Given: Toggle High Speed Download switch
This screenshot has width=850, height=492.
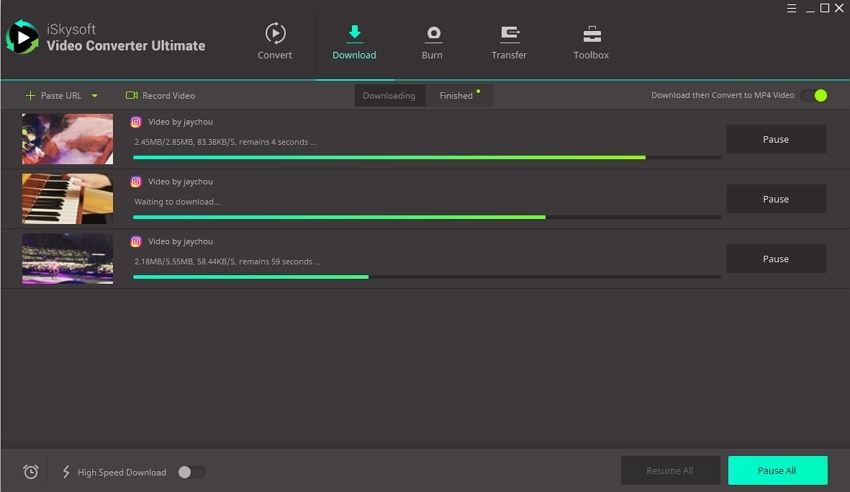Looking at the screenshot, I should (191, 472).
